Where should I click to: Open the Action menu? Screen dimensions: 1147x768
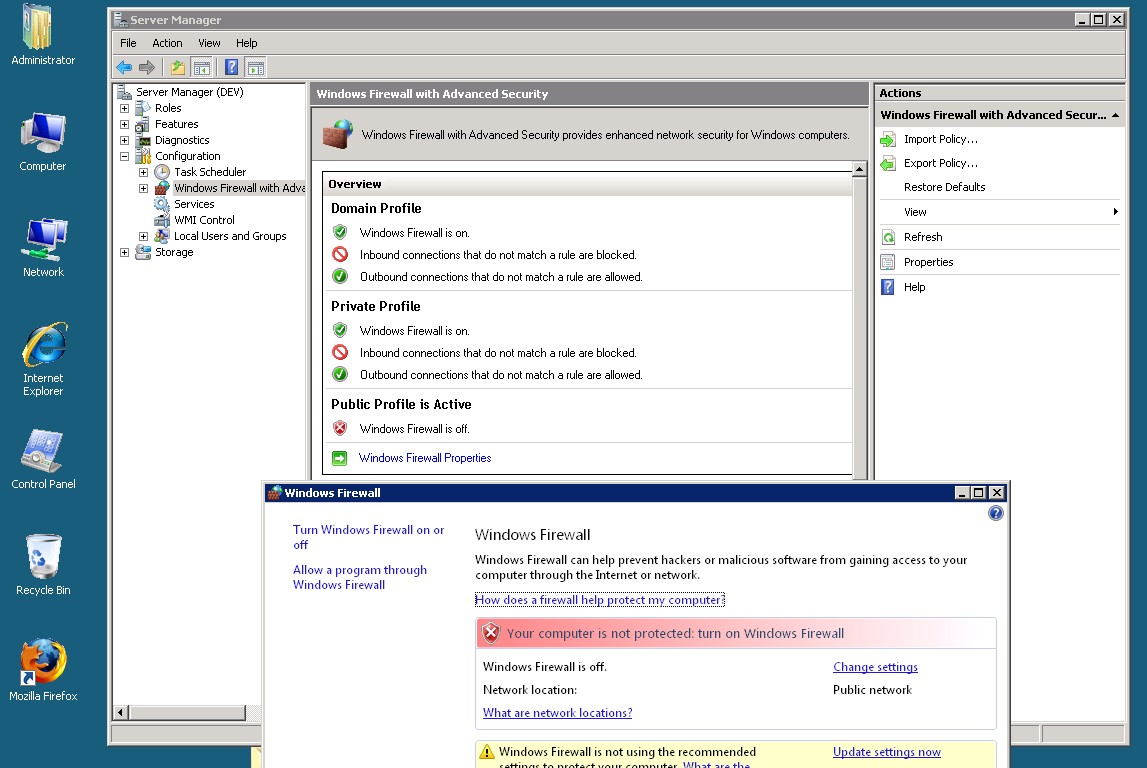tap(166, 43)
